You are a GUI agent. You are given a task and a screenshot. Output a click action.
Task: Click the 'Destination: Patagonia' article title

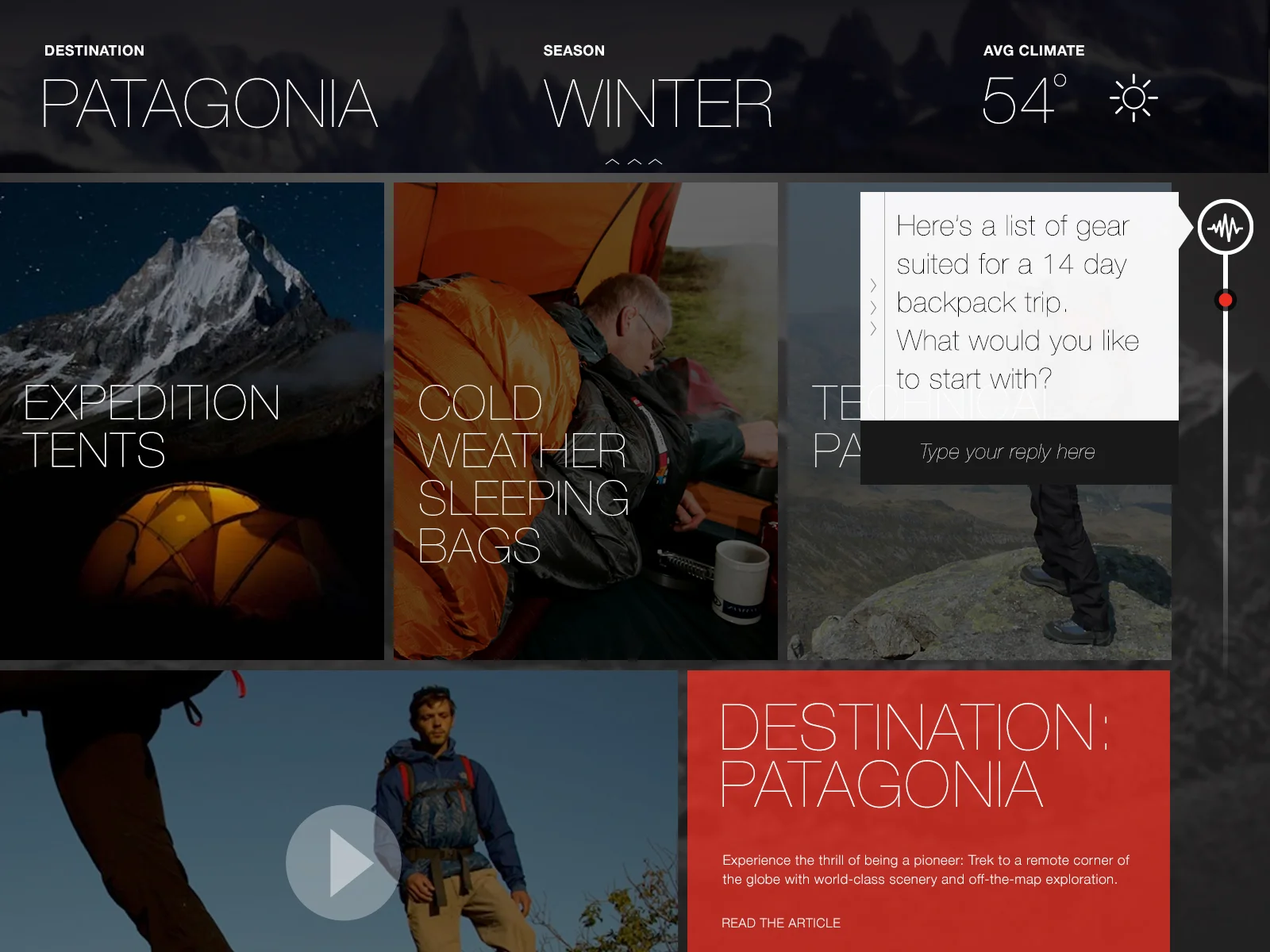click(x=913, y=756)
